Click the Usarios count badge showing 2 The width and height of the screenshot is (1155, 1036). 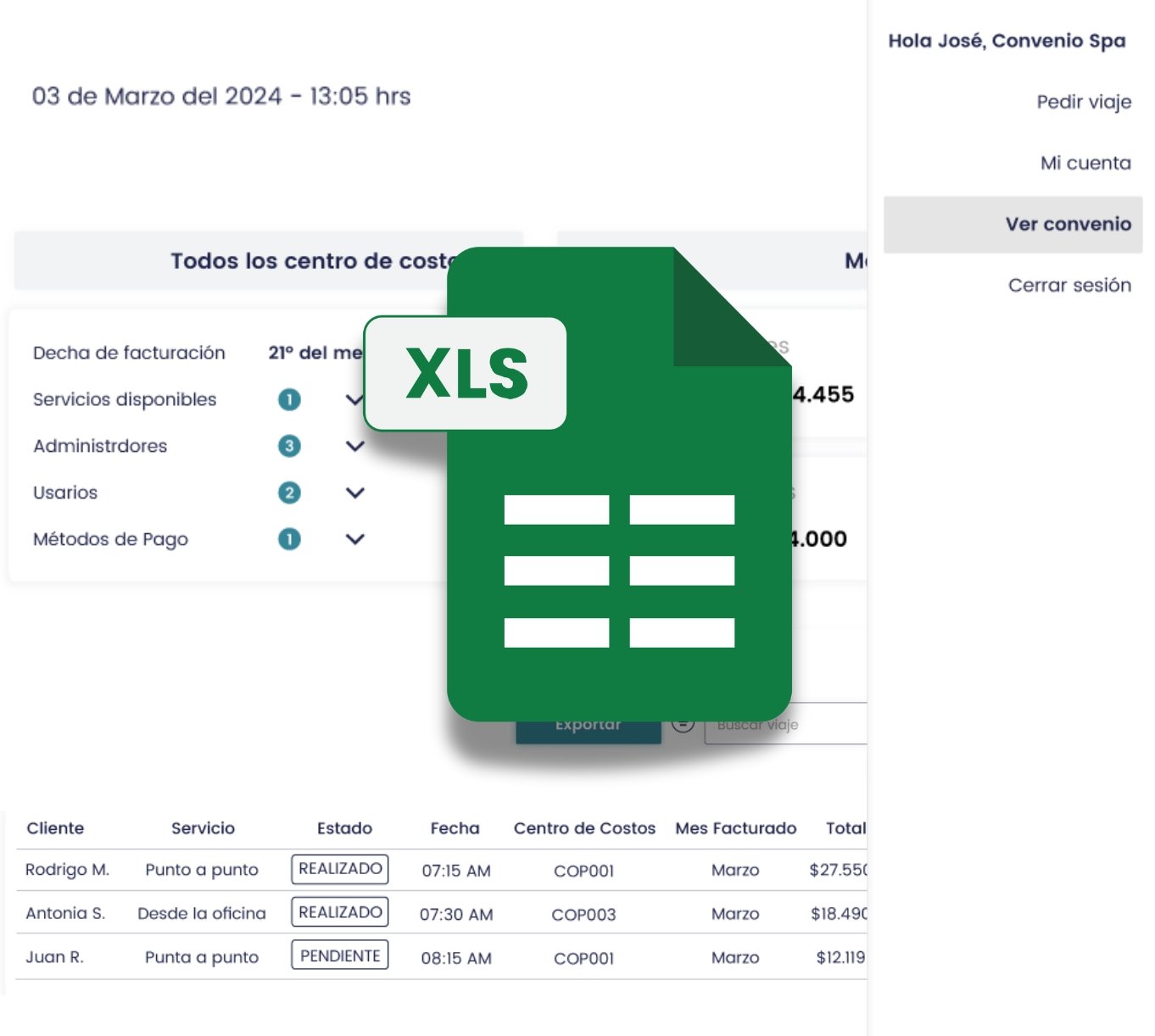[x=289, y=492]
